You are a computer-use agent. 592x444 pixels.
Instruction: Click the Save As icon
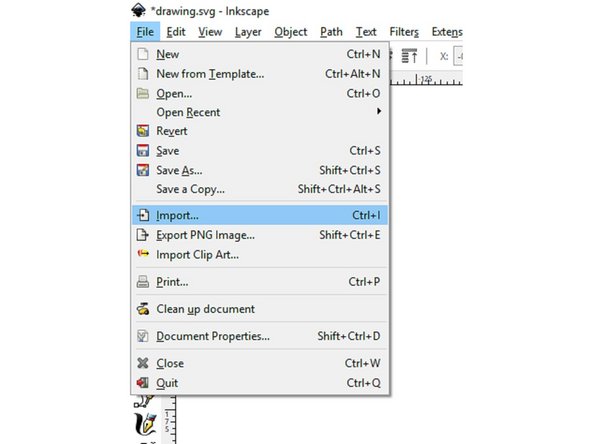tap(143, 170)
